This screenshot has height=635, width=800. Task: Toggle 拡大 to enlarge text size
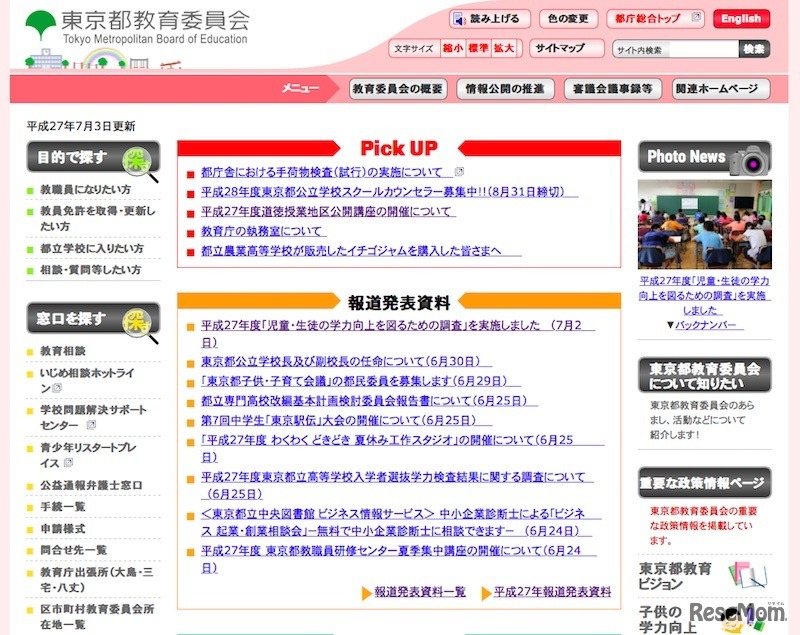pyautogui.click(x=505, y=47)
